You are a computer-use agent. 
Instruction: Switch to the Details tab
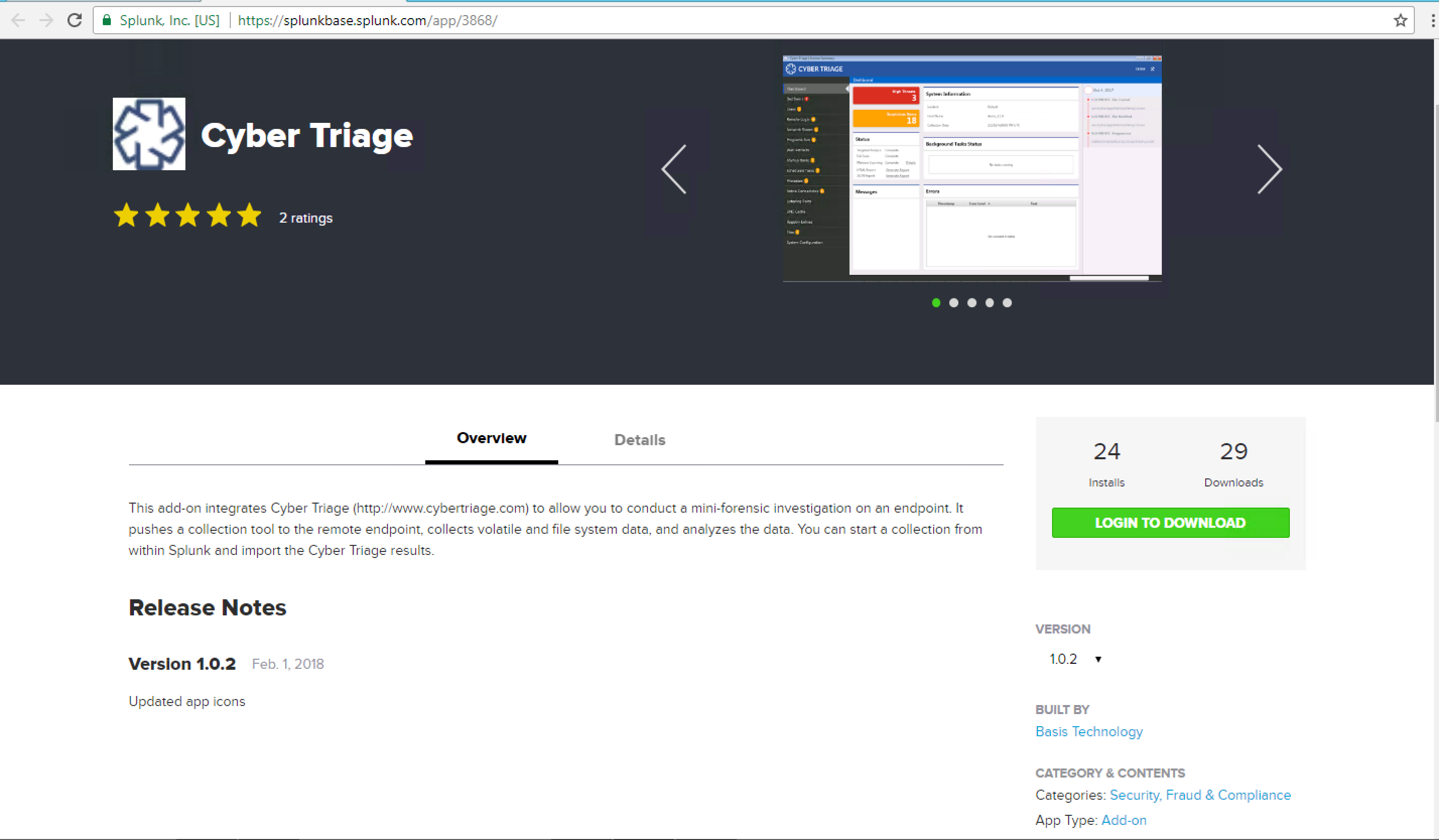click(639, 440)
